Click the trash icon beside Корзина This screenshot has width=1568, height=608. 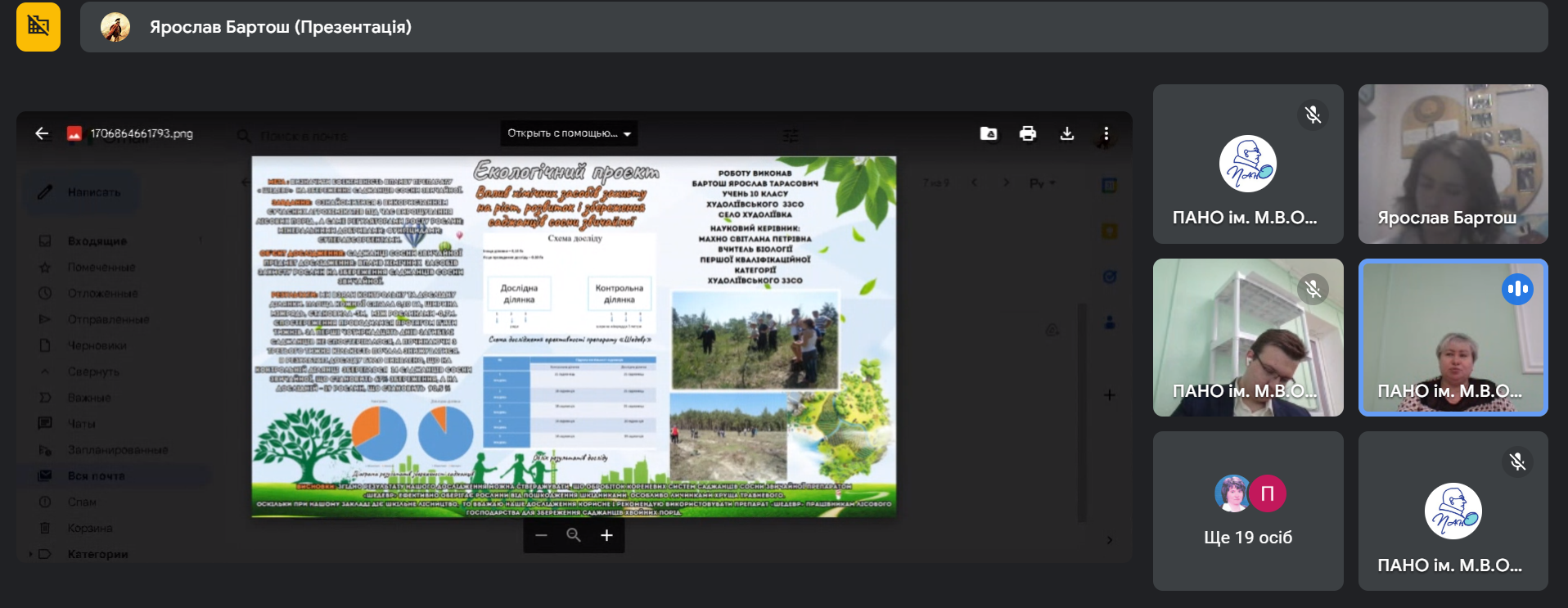(45, 528)
